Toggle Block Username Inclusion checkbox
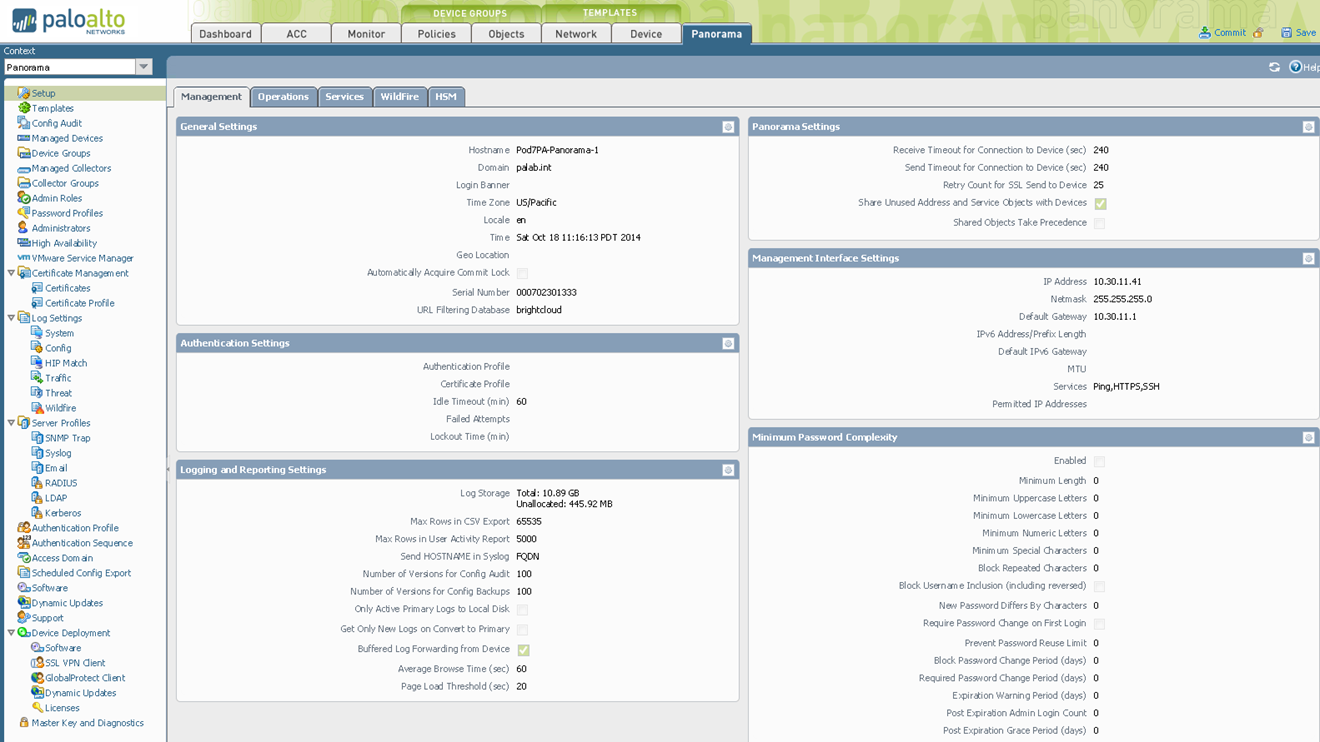 click(x=1099, y=587)
